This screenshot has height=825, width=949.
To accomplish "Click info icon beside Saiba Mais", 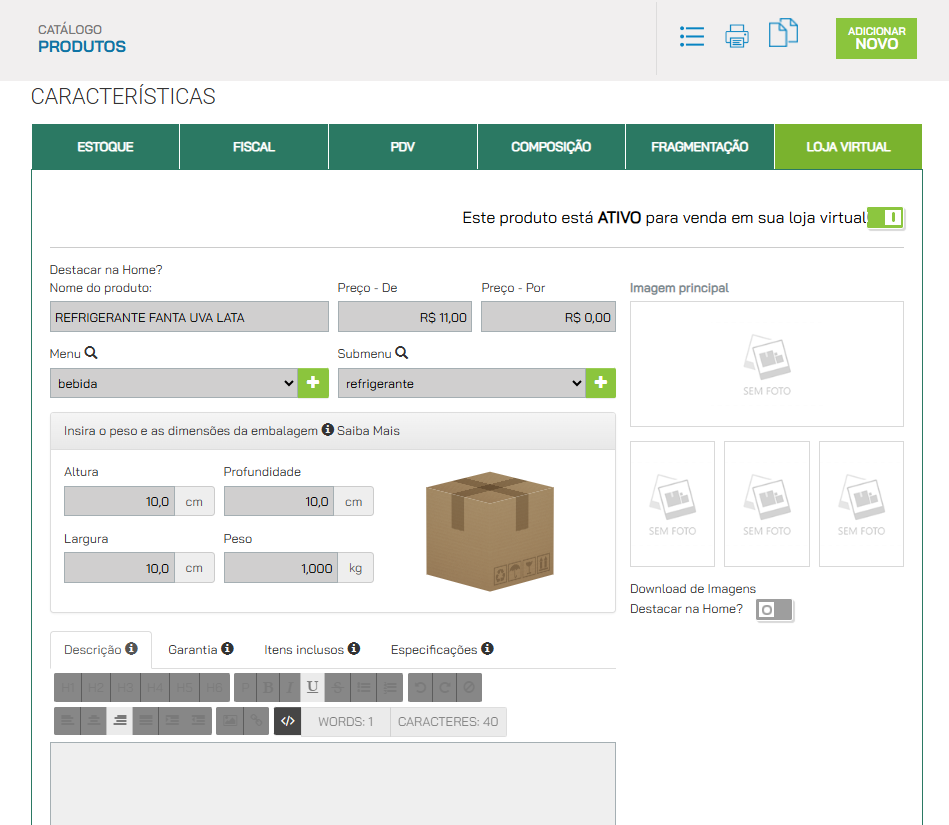I will click(x=327, y=430).
